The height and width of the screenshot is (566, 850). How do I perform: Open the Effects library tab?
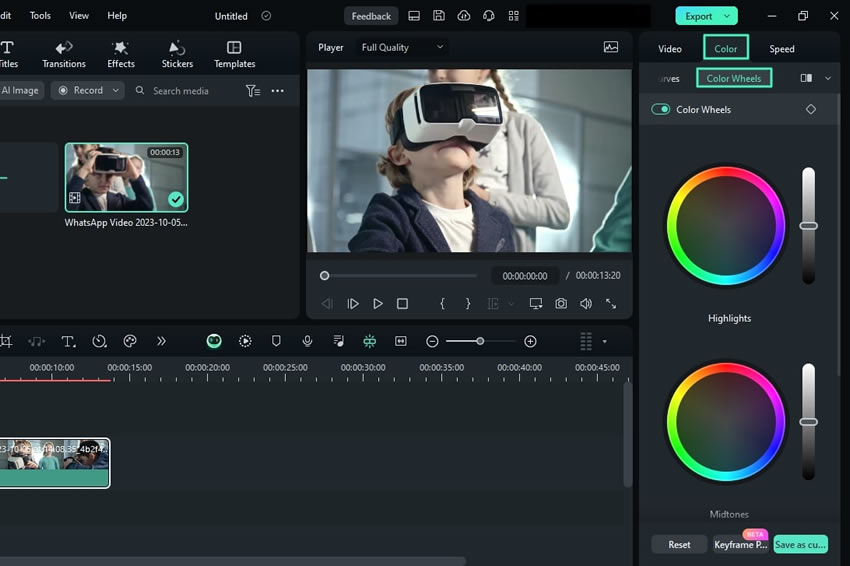coord(120,55)
